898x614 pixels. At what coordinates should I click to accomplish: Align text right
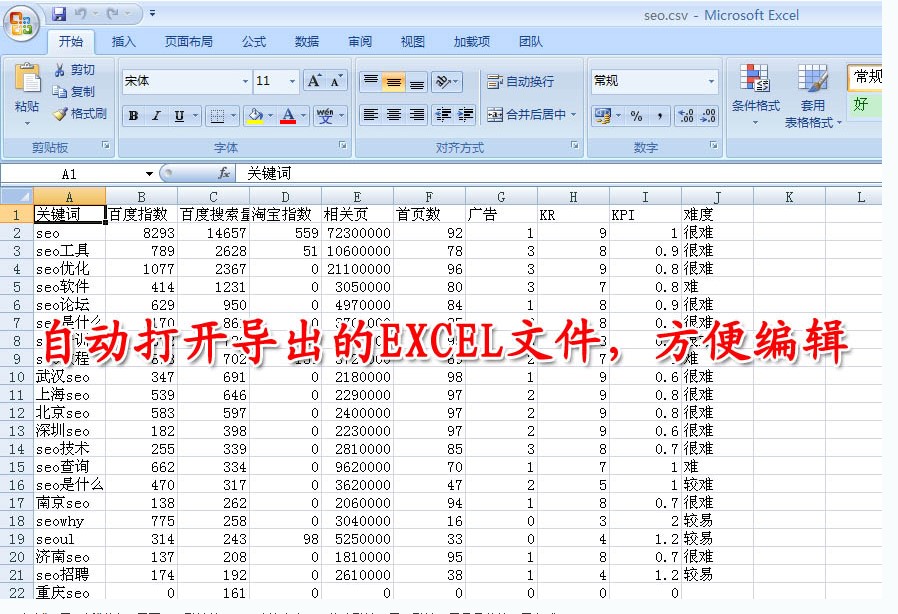coord(417,115)
